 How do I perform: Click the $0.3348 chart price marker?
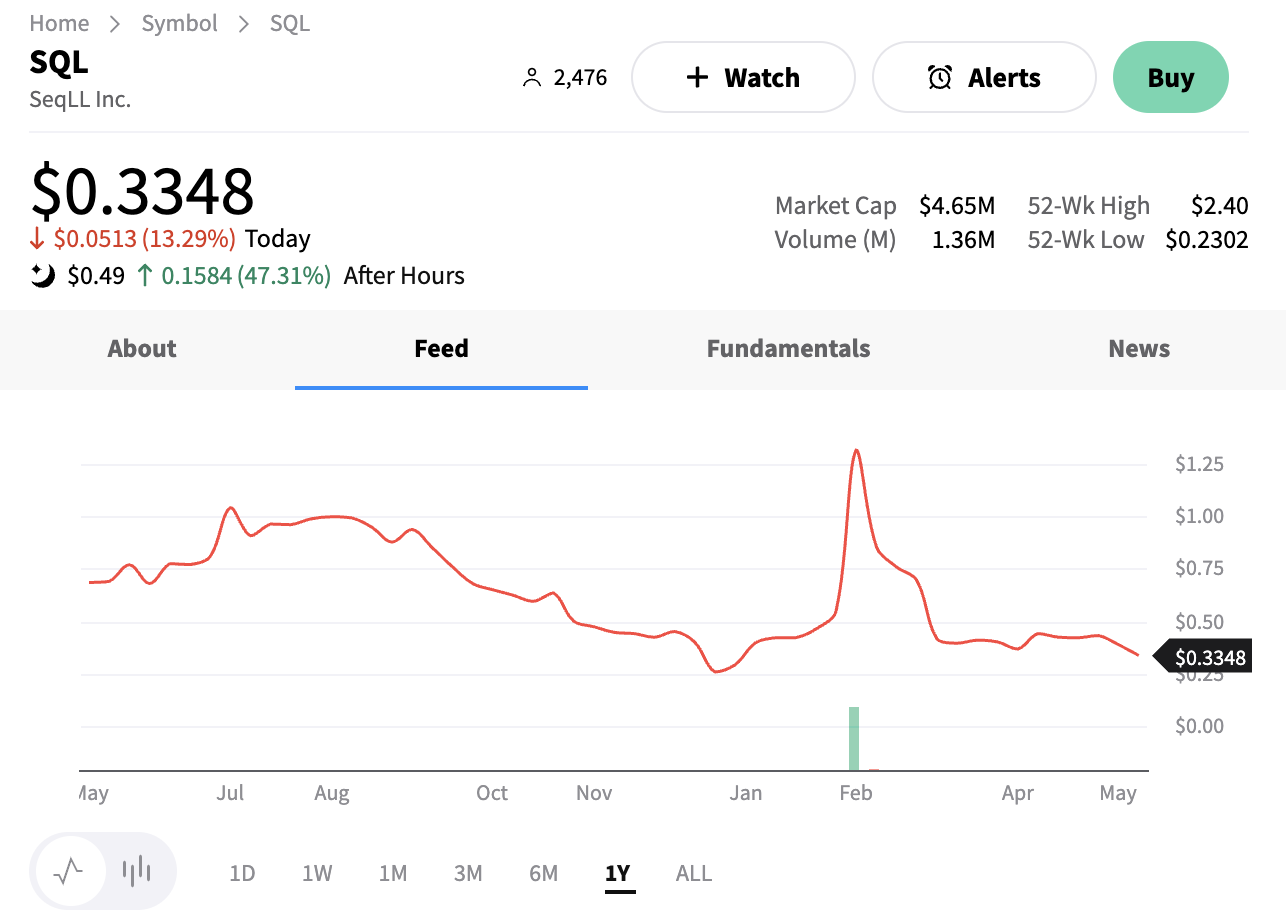pyautogui.click(x=1203, y=657)
